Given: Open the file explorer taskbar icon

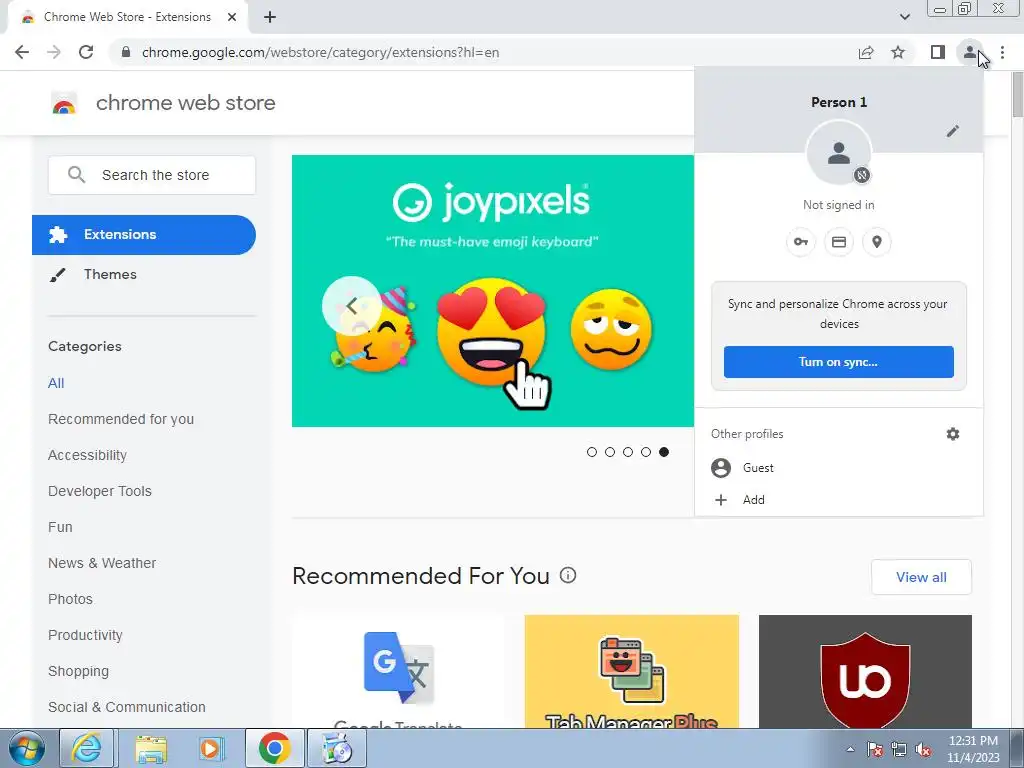Looking at the screenshot, I should coord(151,748).
